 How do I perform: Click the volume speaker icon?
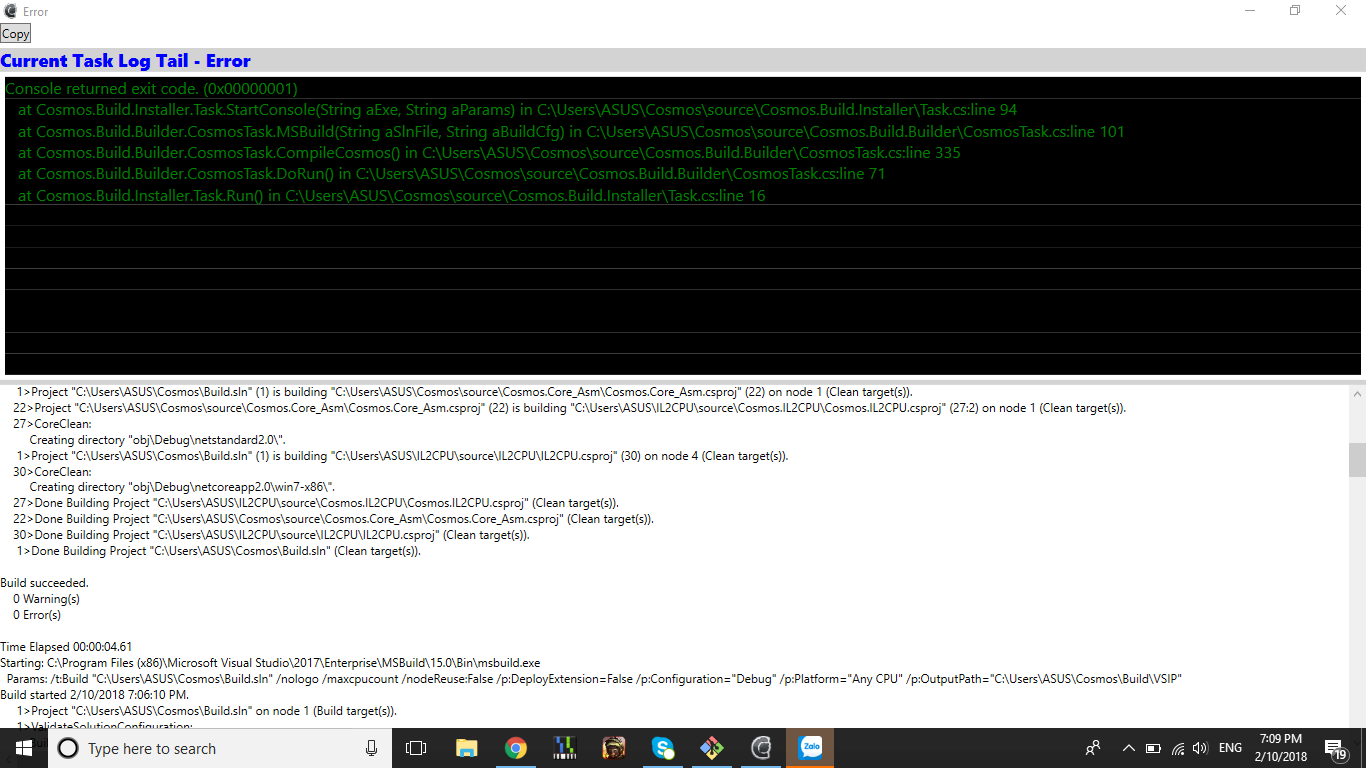pos(1200,748)
